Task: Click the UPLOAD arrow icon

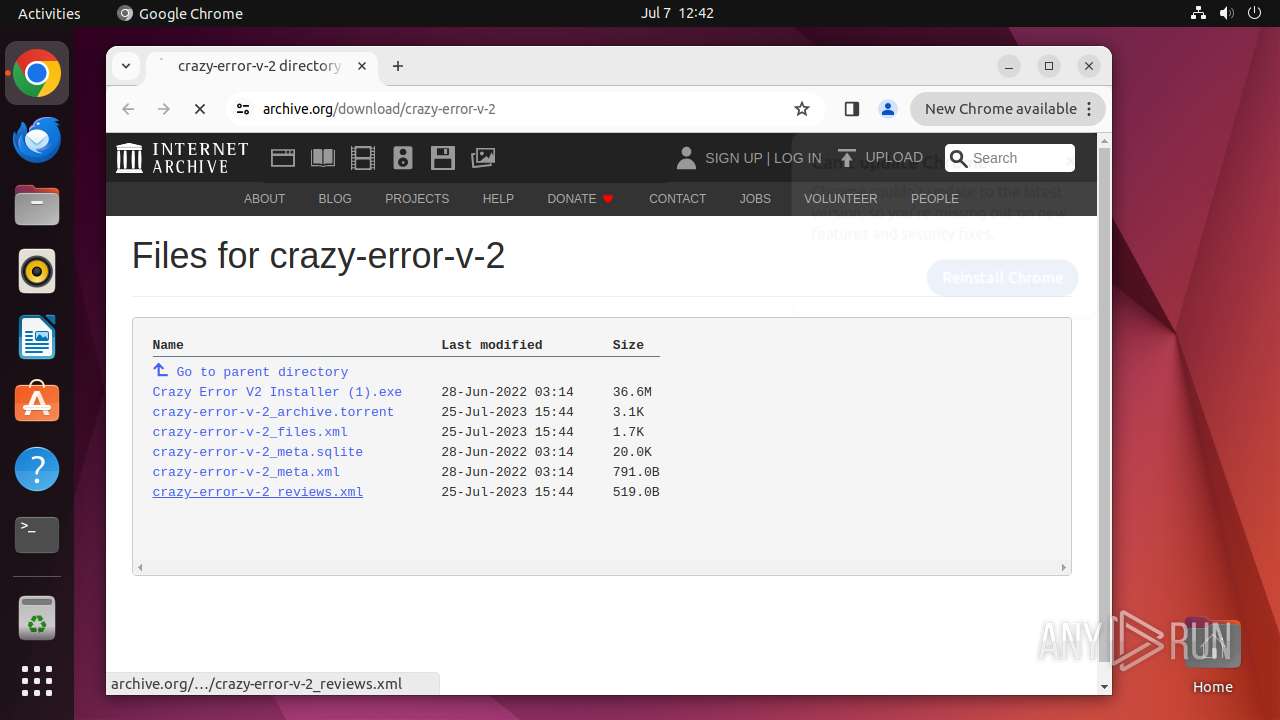Action: [847, 158]
